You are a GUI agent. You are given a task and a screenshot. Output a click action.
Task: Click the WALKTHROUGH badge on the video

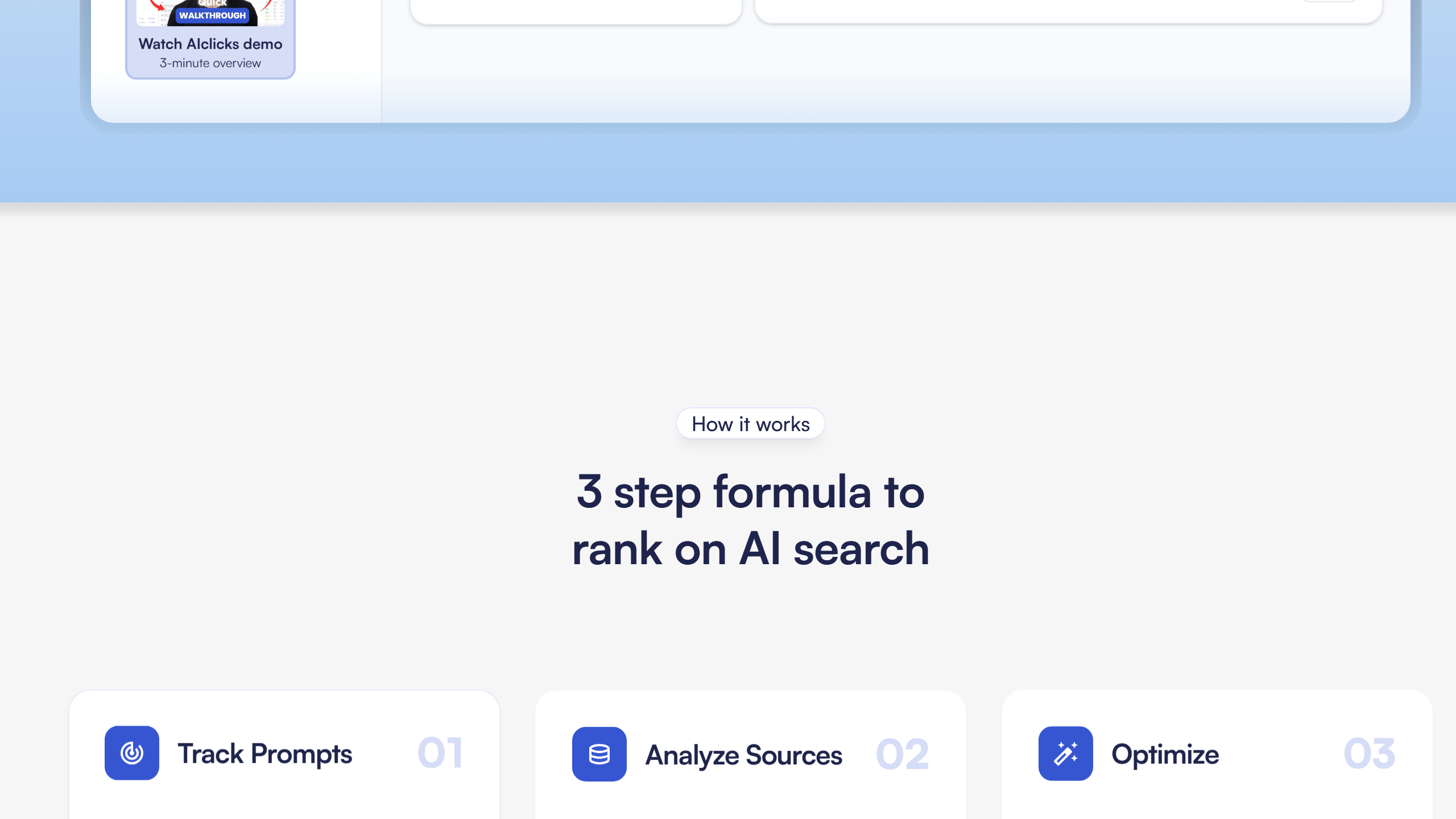tap(212, 15)
